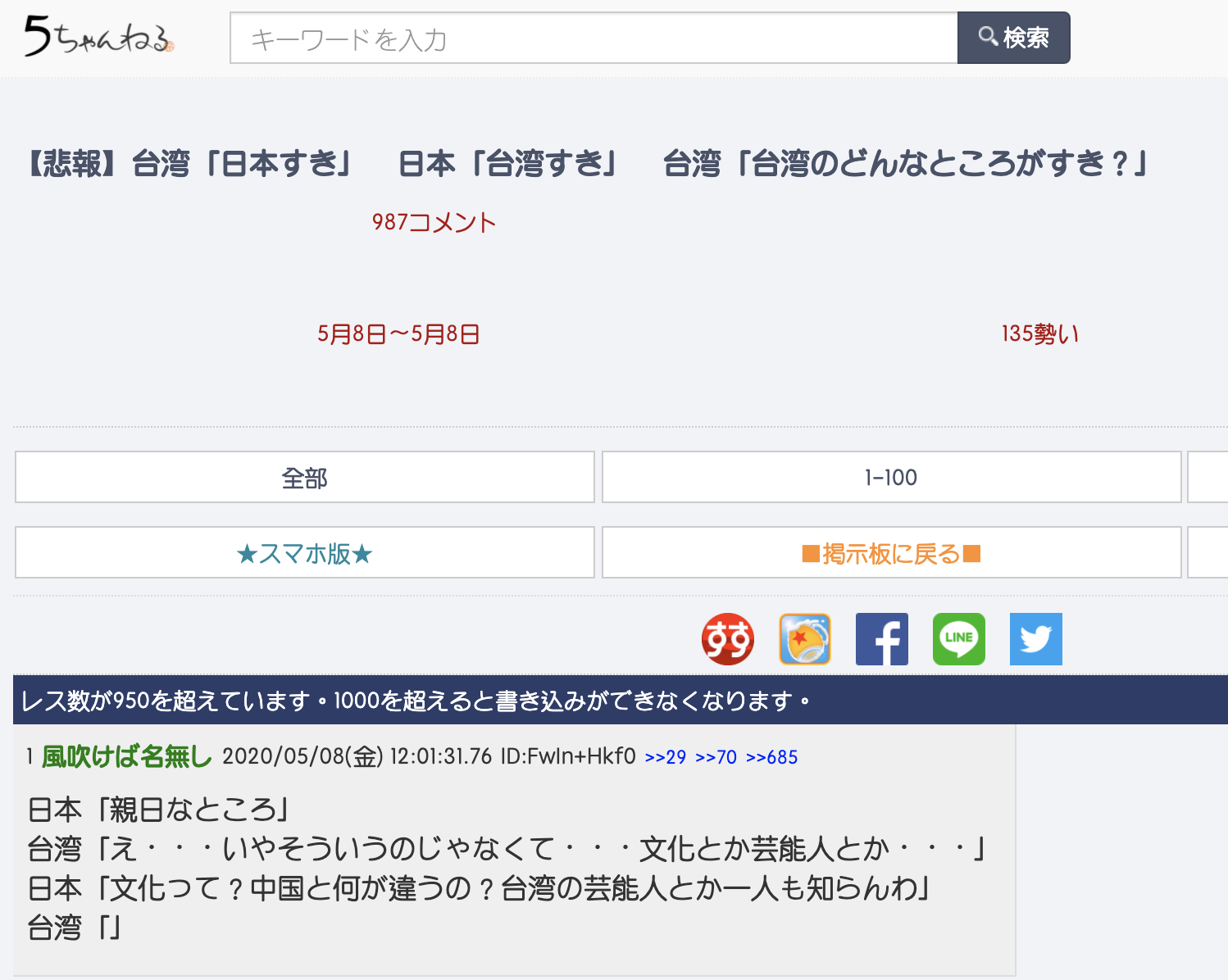Share thread via LINE icon

(959, 639)
